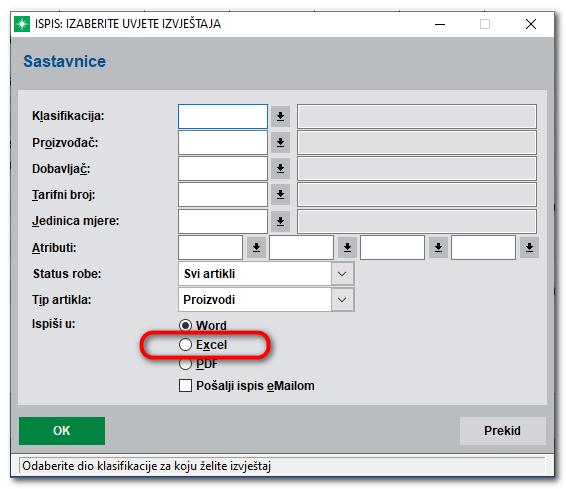The image size is (566, 489).
Task: Confirm with the green OK button
Action: click(x=62, y=431)
